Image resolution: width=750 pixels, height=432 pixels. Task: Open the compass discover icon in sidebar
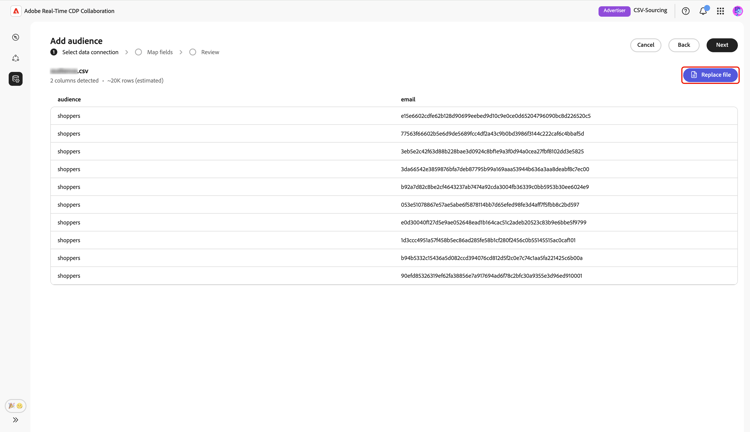16,37
